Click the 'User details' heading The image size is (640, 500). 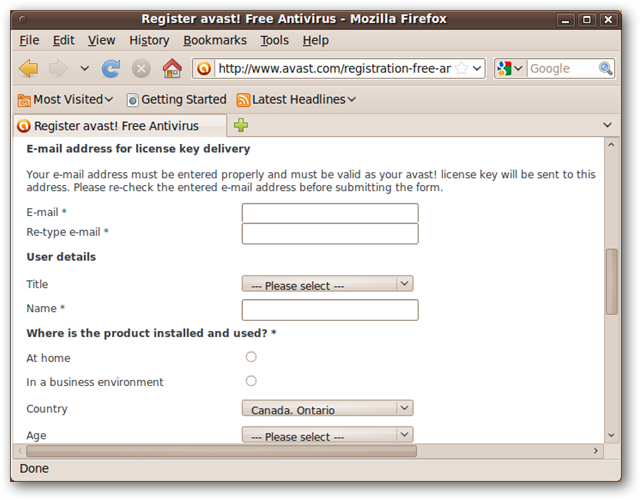61,257
